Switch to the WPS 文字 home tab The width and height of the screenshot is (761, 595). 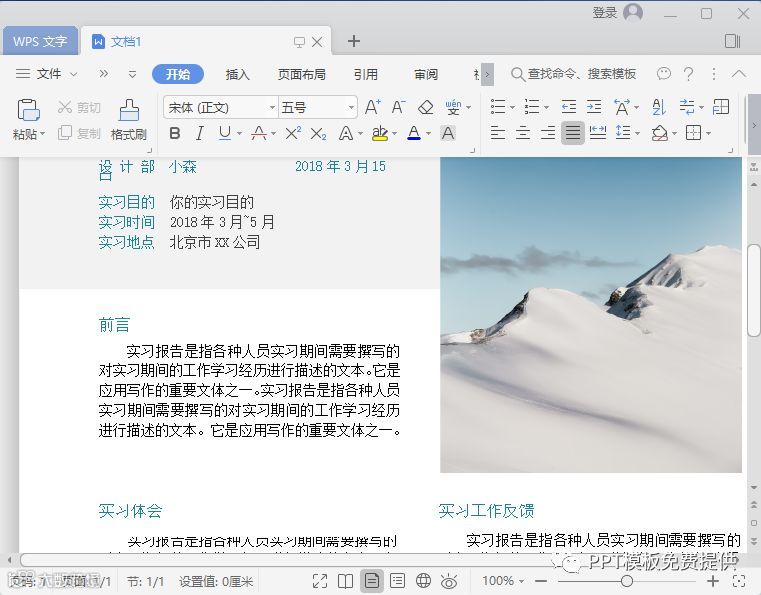tap(40, 41)
